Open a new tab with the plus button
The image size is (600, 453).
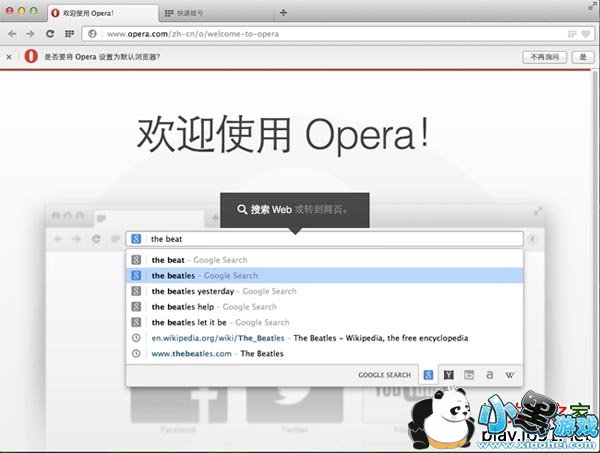(283, 13)
